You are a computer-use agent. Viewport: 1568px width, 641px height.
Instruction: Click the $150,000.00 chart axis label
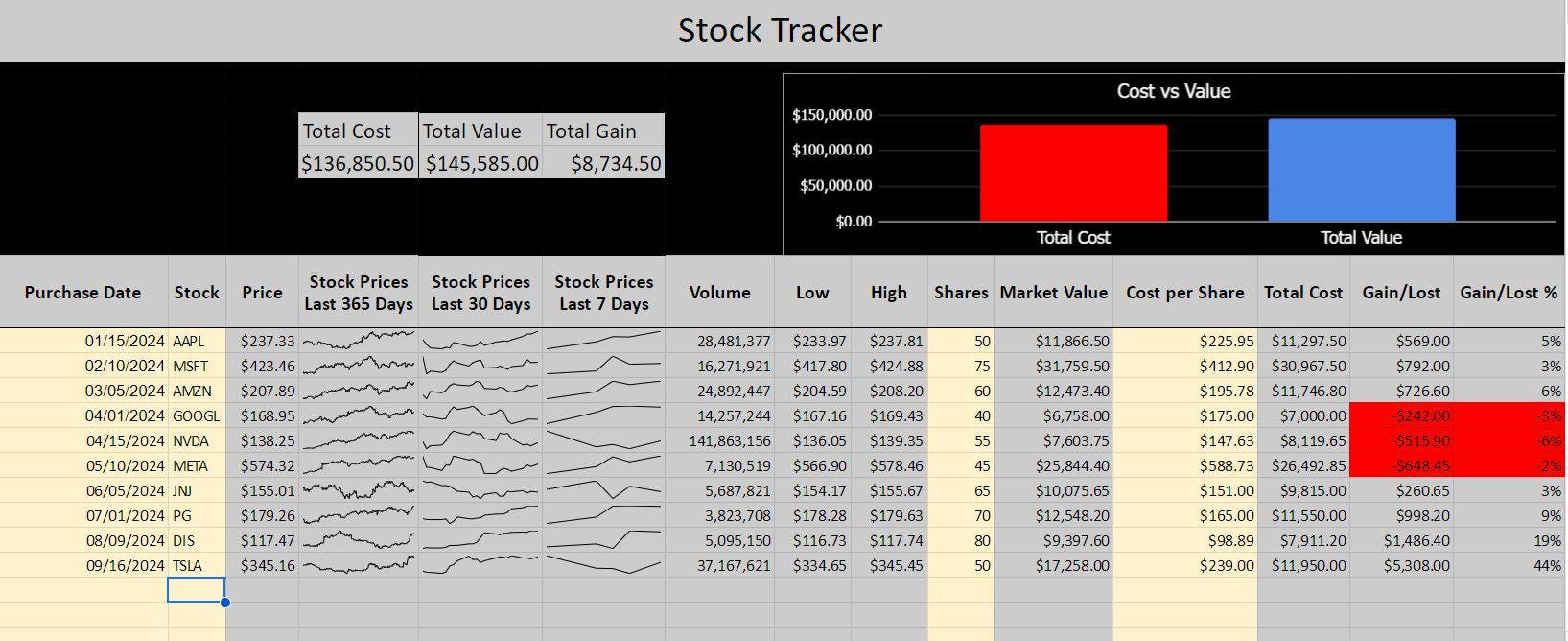pos(831,115)
